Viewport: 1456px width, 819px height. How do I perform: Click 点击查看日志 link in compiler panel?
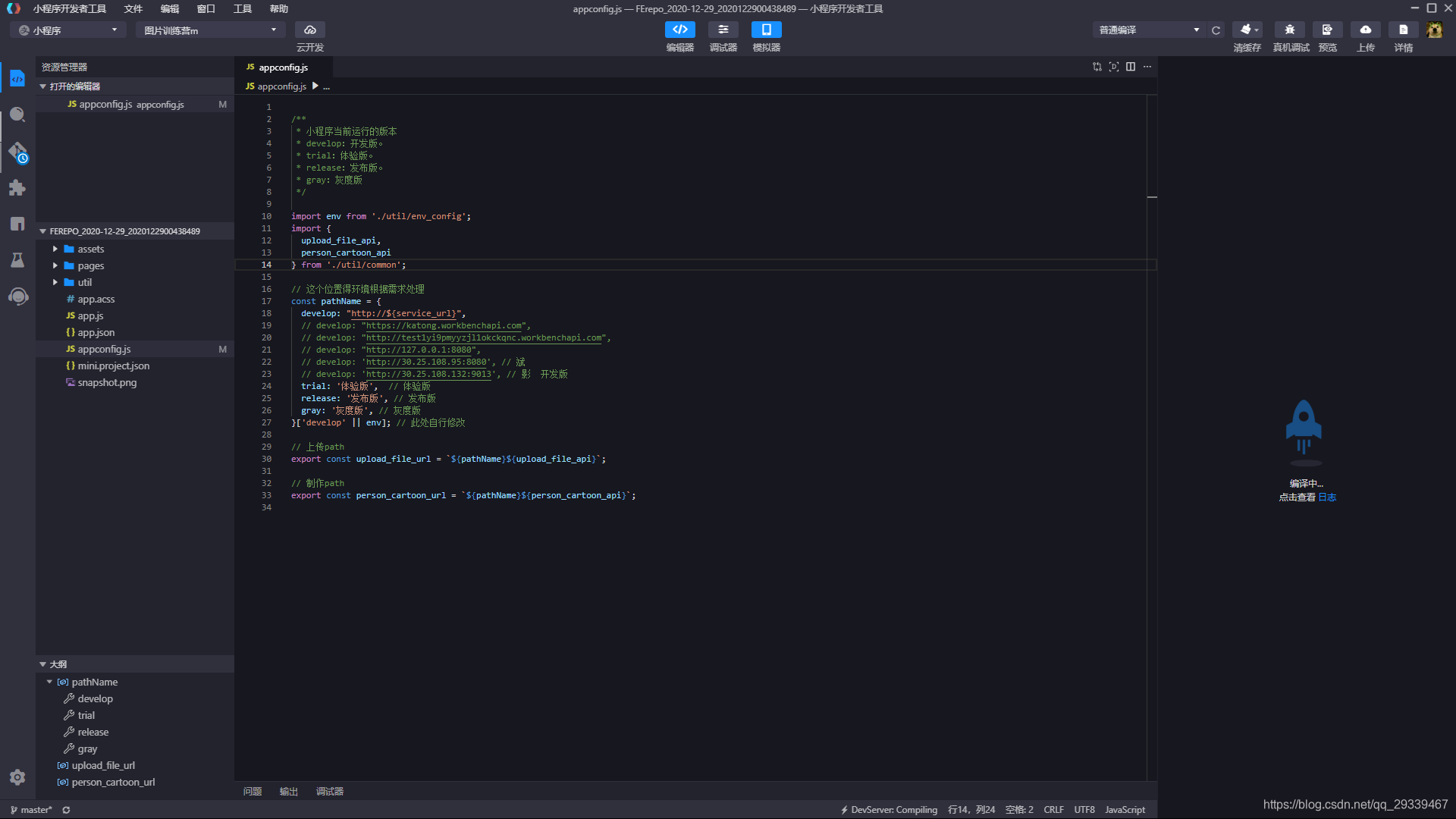(1328, 497)
